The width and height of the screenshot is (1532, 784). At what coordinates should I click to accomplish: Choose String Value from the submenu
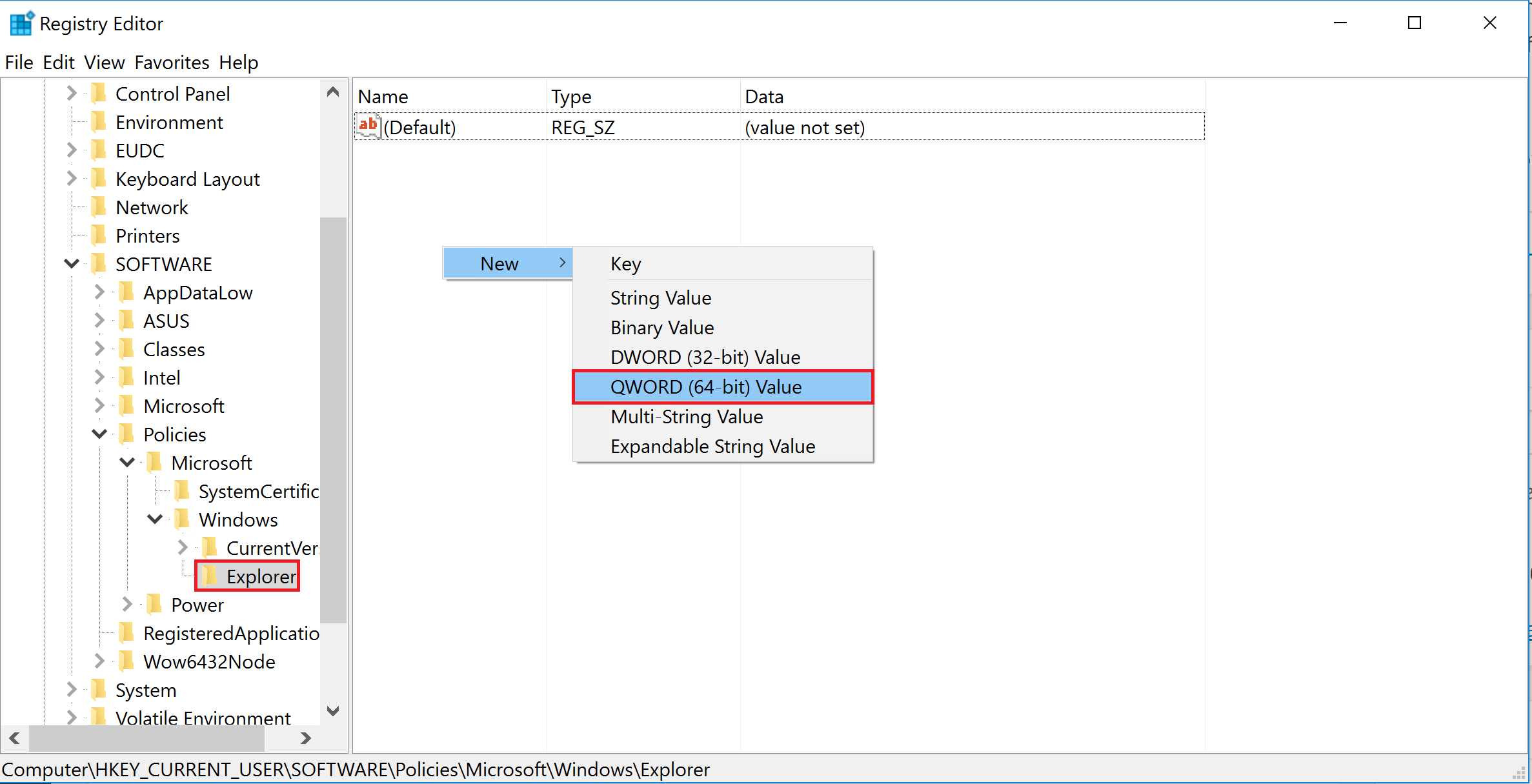click(x=723, y=298)
